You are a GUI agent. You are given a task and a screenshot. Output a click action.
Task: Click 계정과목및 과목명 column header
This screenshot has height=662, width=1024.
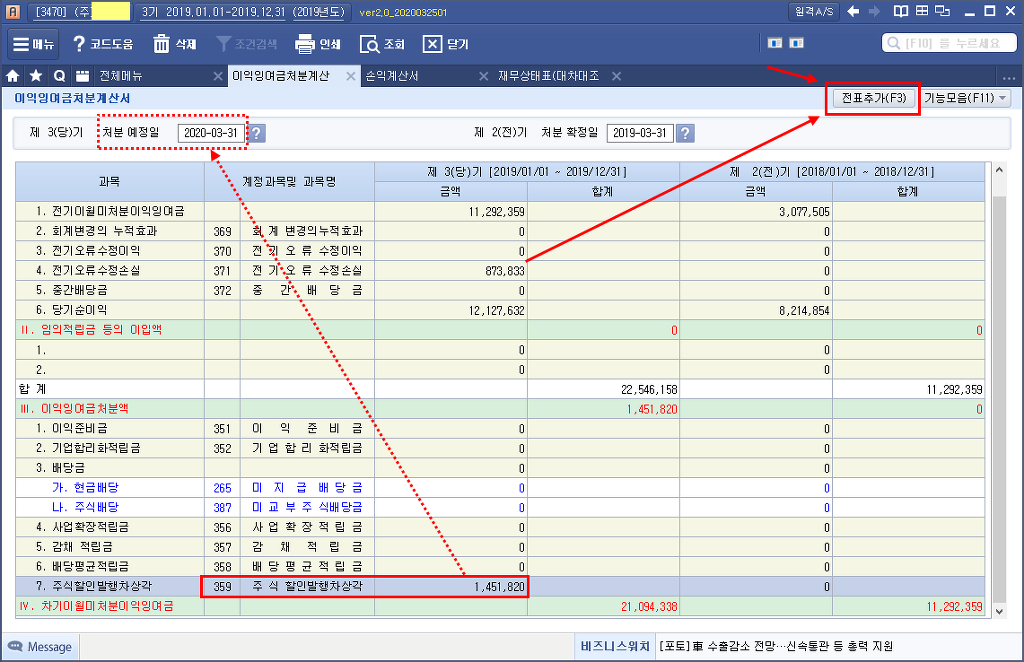(x=289, y=181)
